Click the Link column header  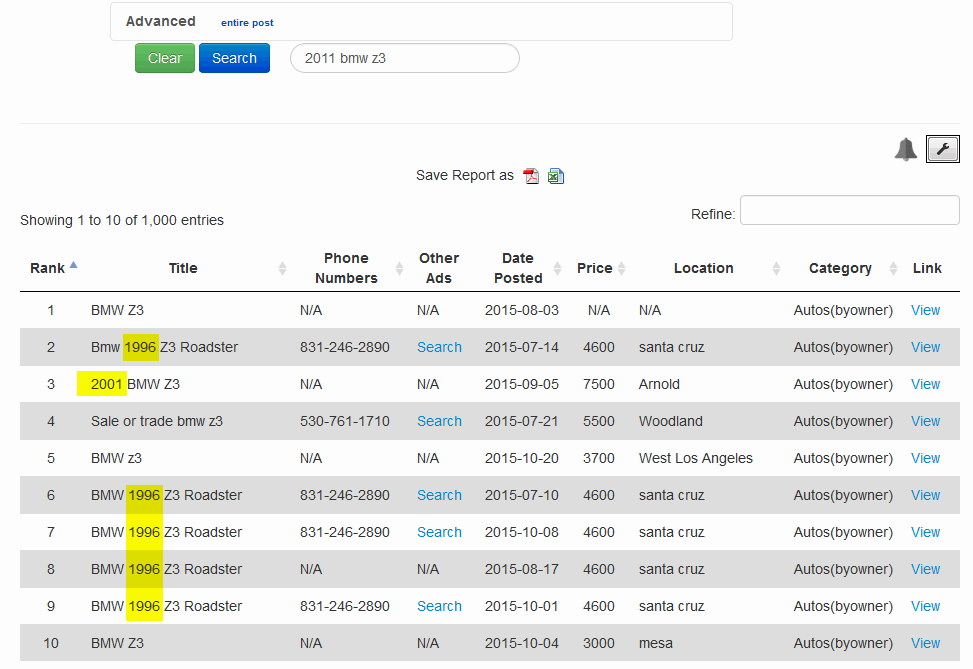point(927,268)
